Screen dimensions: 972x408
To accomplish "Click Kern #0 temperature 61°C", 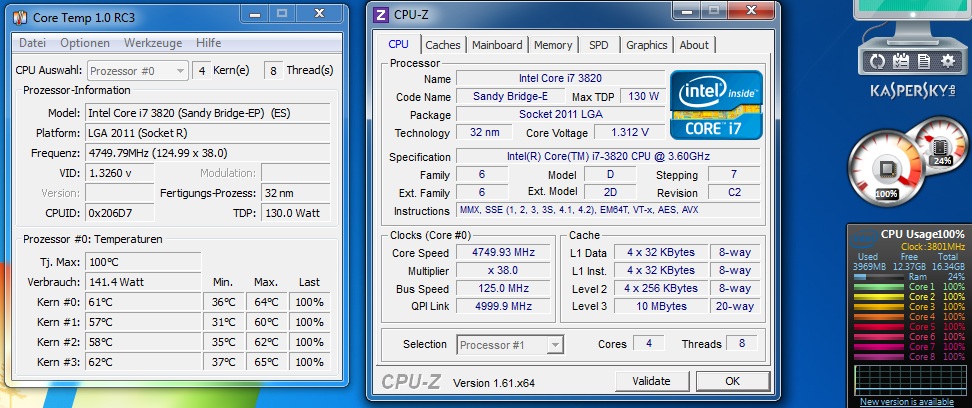I will click(x=143, y=302).
